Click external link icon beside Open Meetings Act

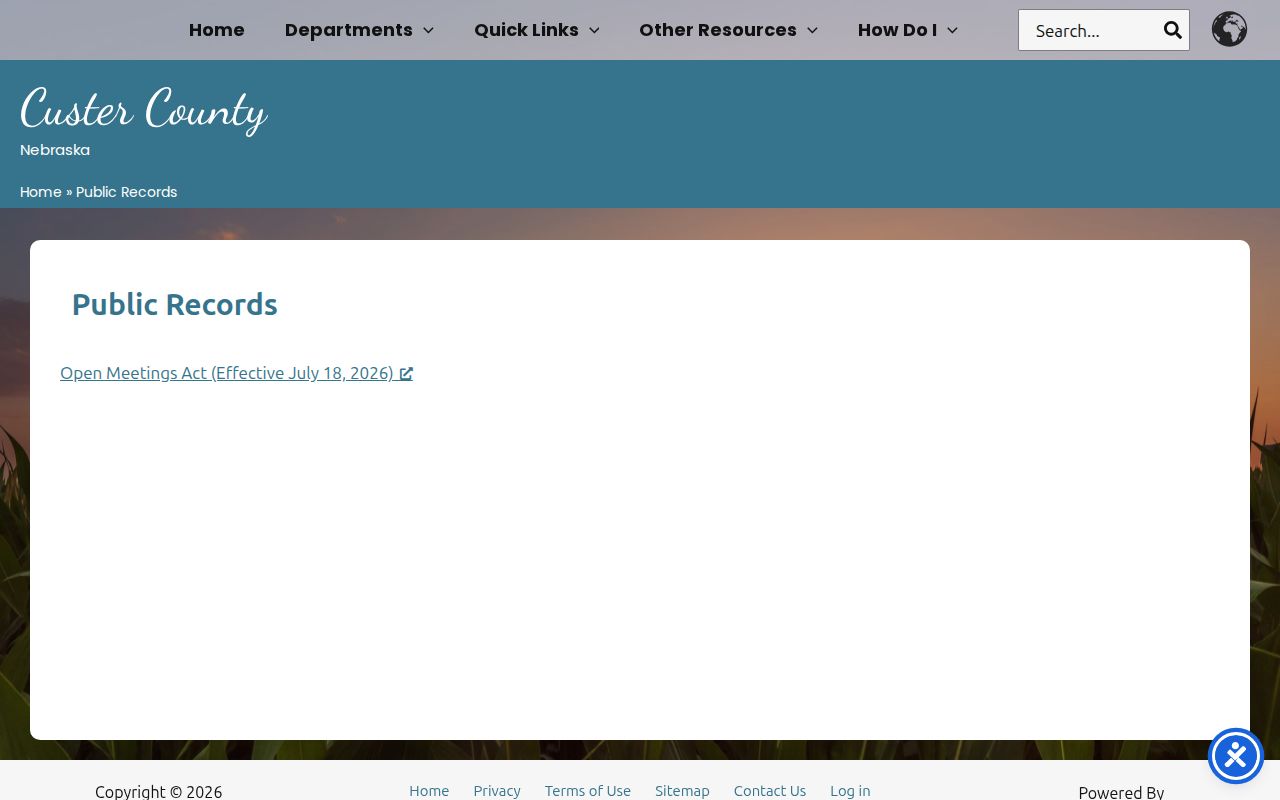click(406, 374)
